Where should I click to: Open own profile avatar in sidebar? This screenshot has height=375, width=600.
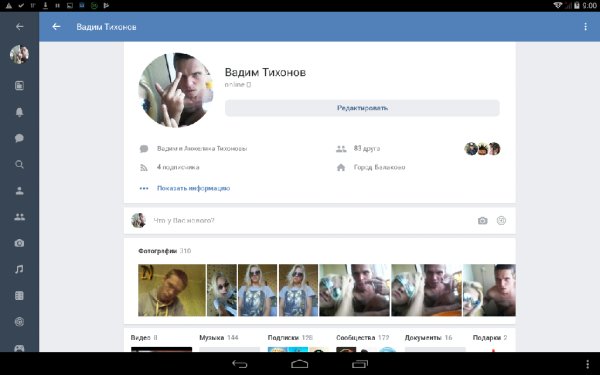tap(19, 54)
